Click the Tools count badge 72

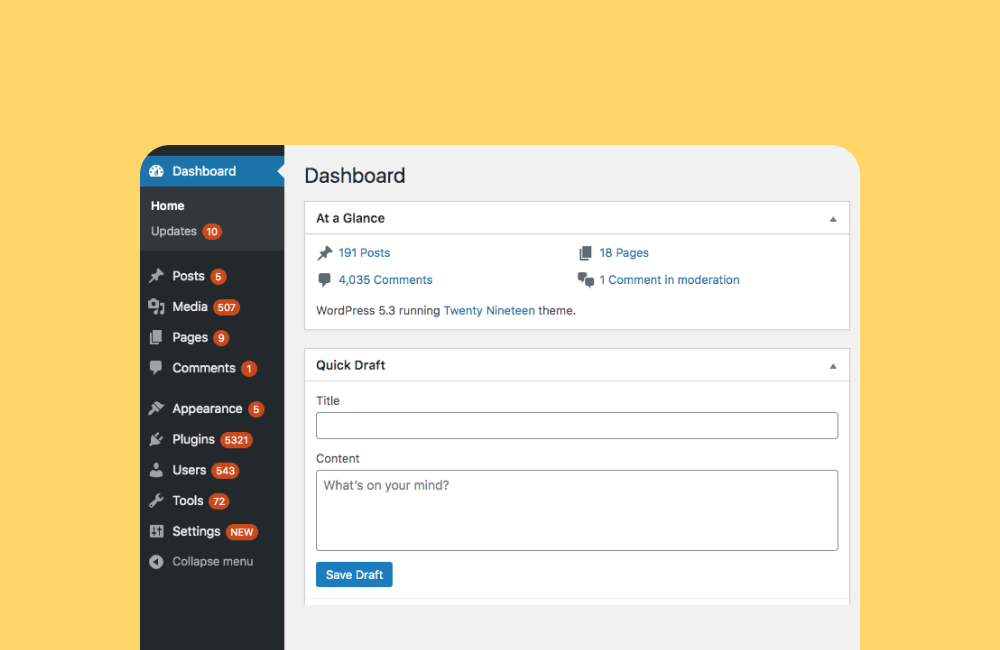tap(219, 501)
